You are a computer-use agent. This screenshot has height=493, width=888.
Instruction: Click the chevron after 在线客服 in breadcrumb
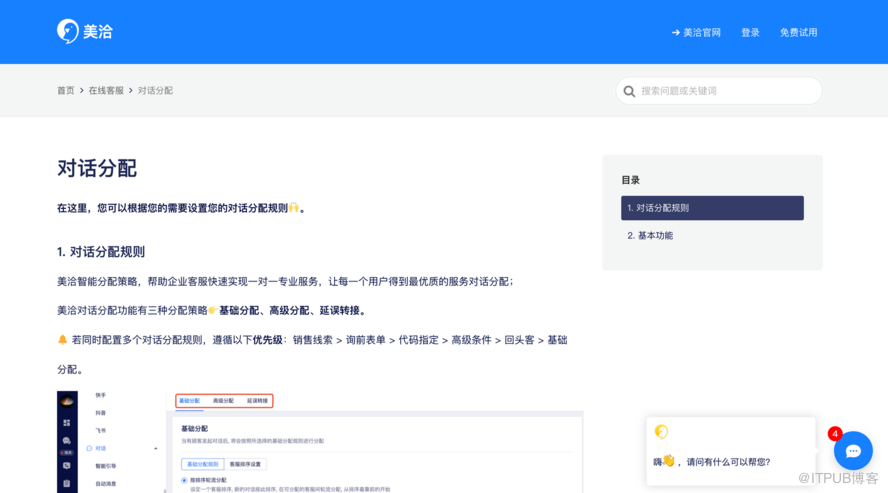[131, 91]
